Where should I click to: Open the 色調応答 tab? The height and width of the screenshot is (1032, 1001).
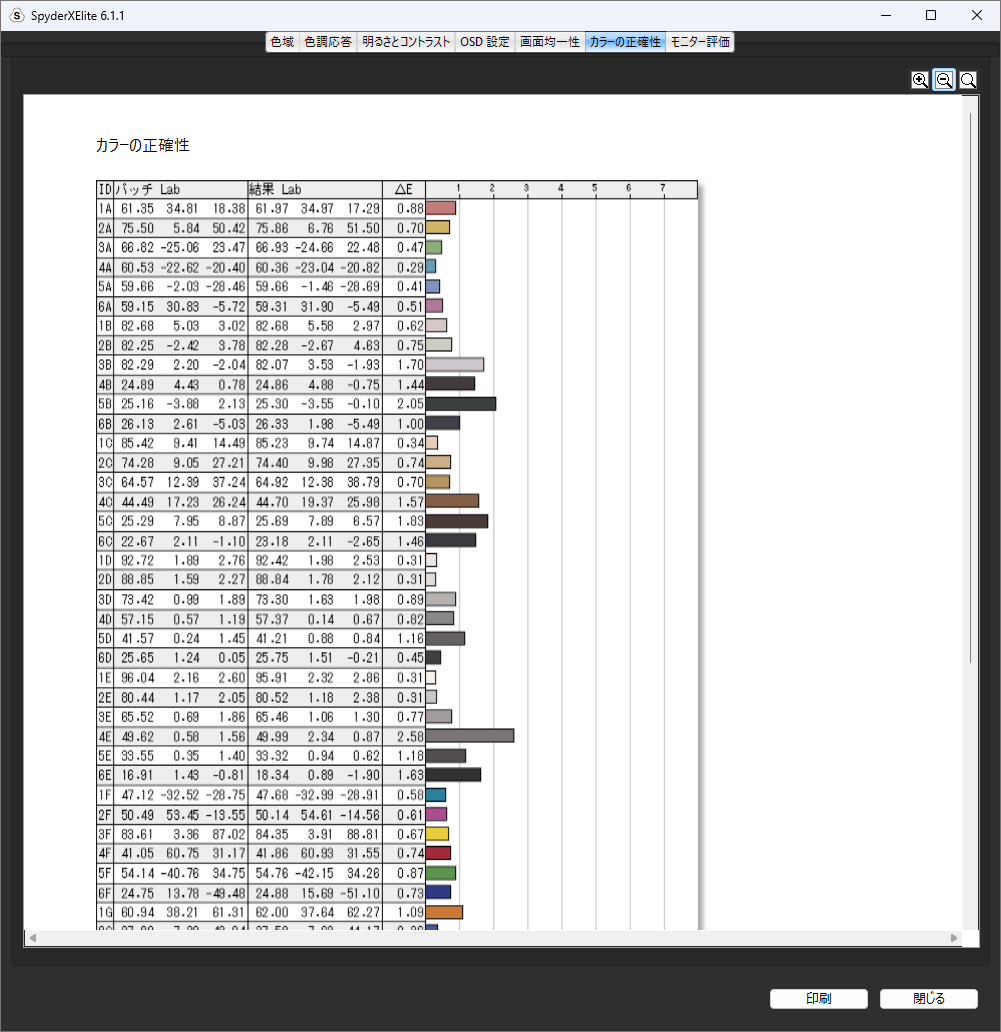(x=327, y=42)
